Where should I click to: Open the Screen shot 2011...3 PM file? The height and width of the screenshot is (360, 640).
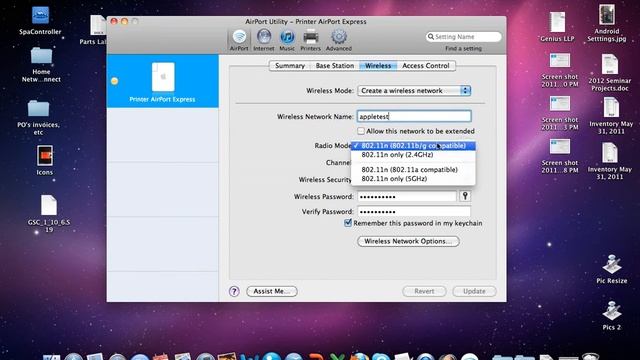(x=560, y=113)
